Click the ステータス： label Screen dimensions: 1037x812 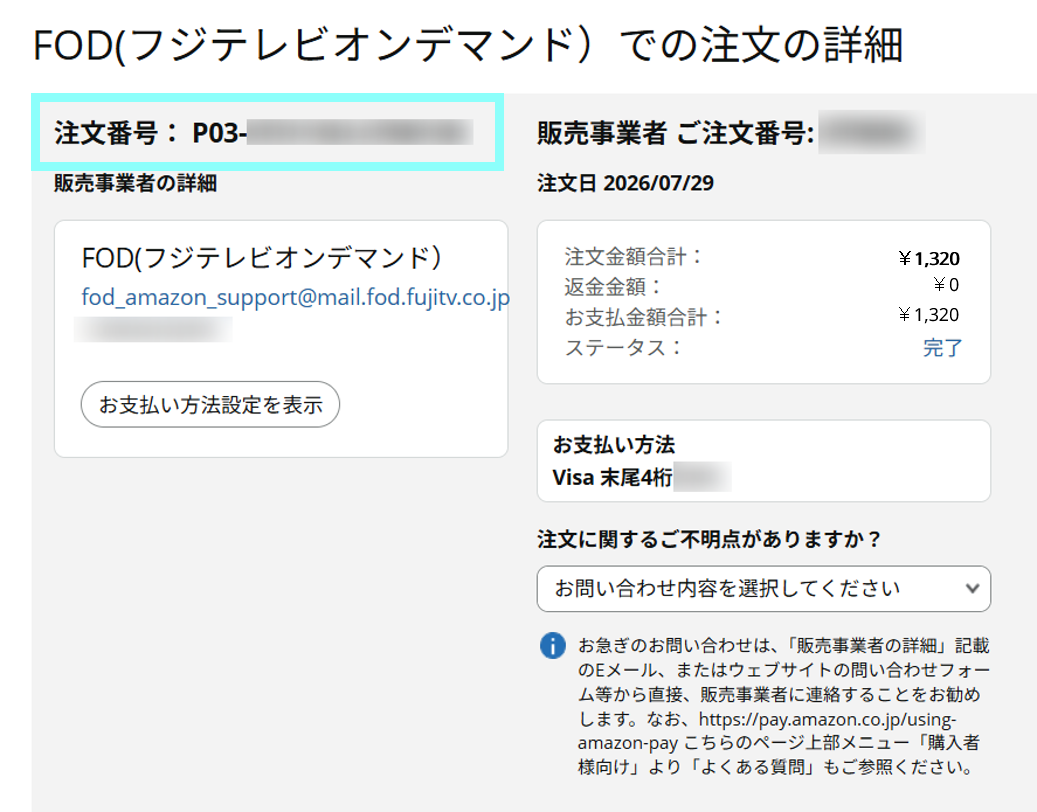coord(623,347)
